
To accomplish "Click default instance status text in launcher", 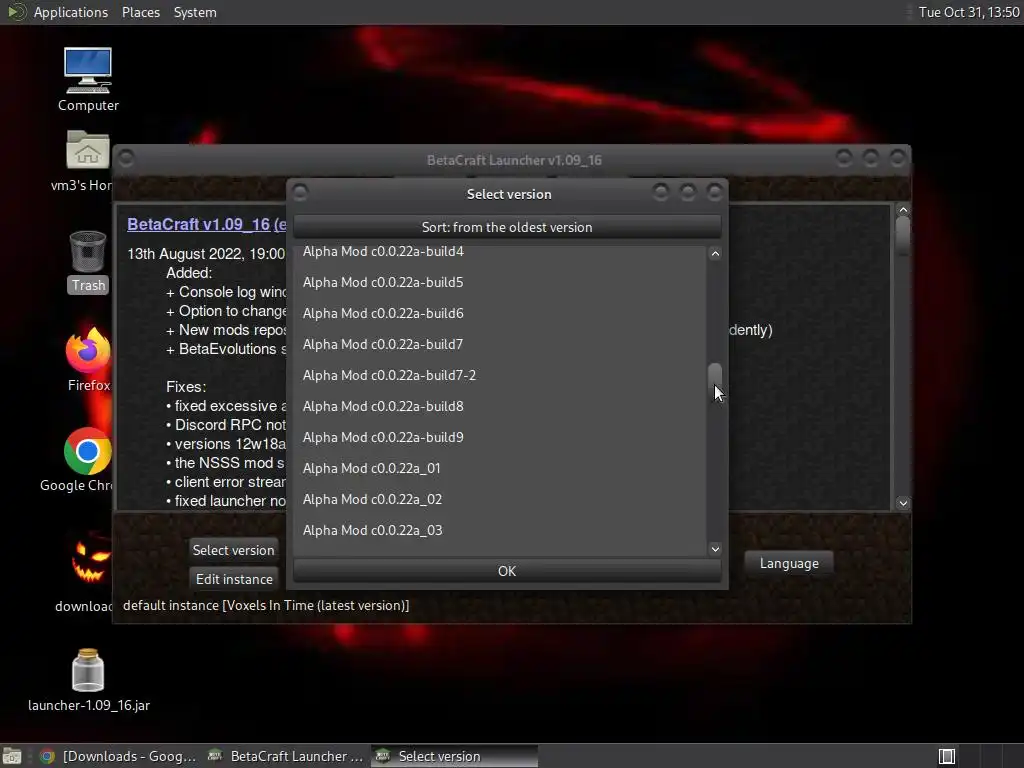I will click(x=266, y=605).
